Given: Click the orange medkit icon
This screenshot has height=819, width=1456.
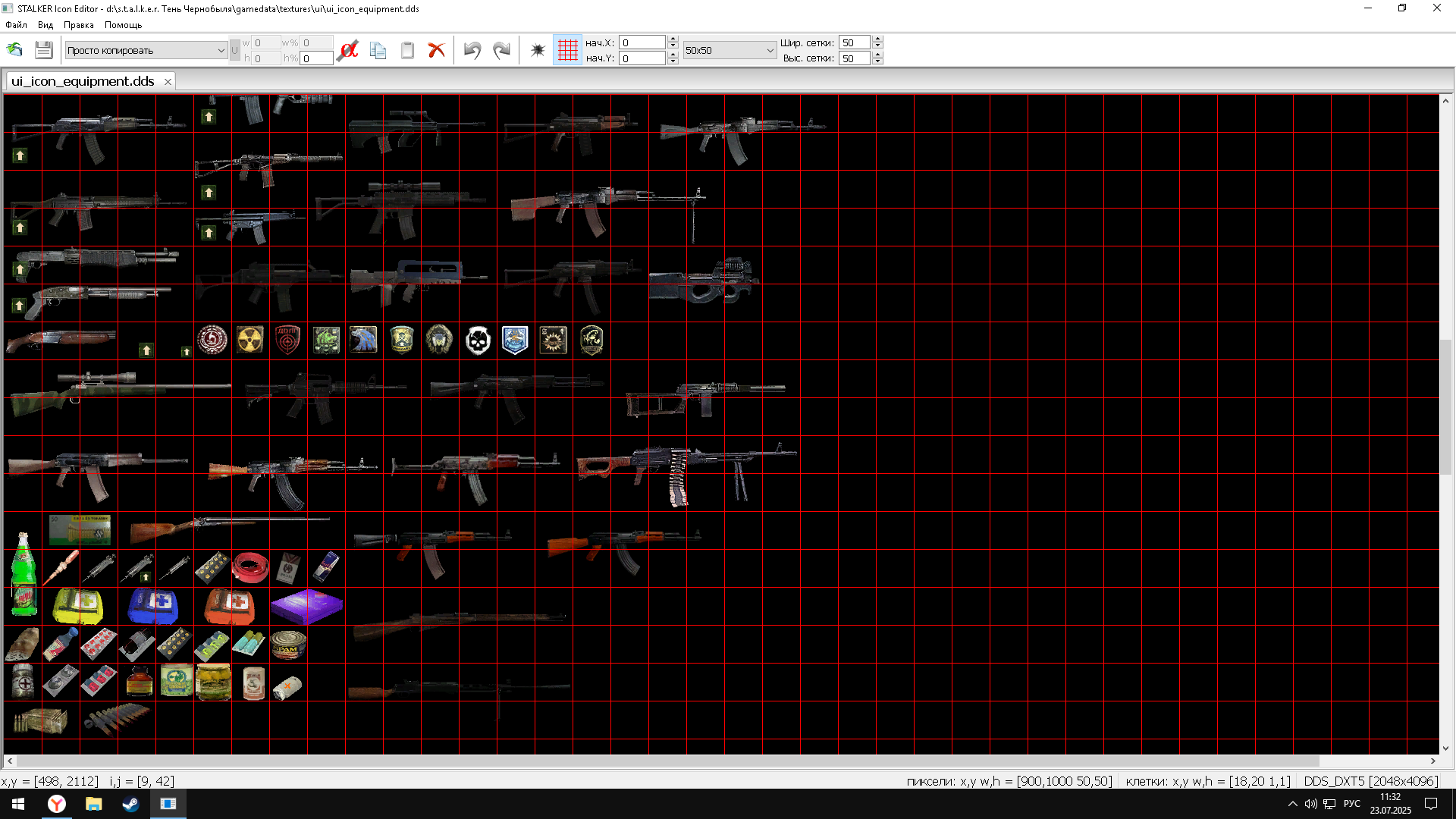Looking at the screenshot, I should (x=230, y=607).
